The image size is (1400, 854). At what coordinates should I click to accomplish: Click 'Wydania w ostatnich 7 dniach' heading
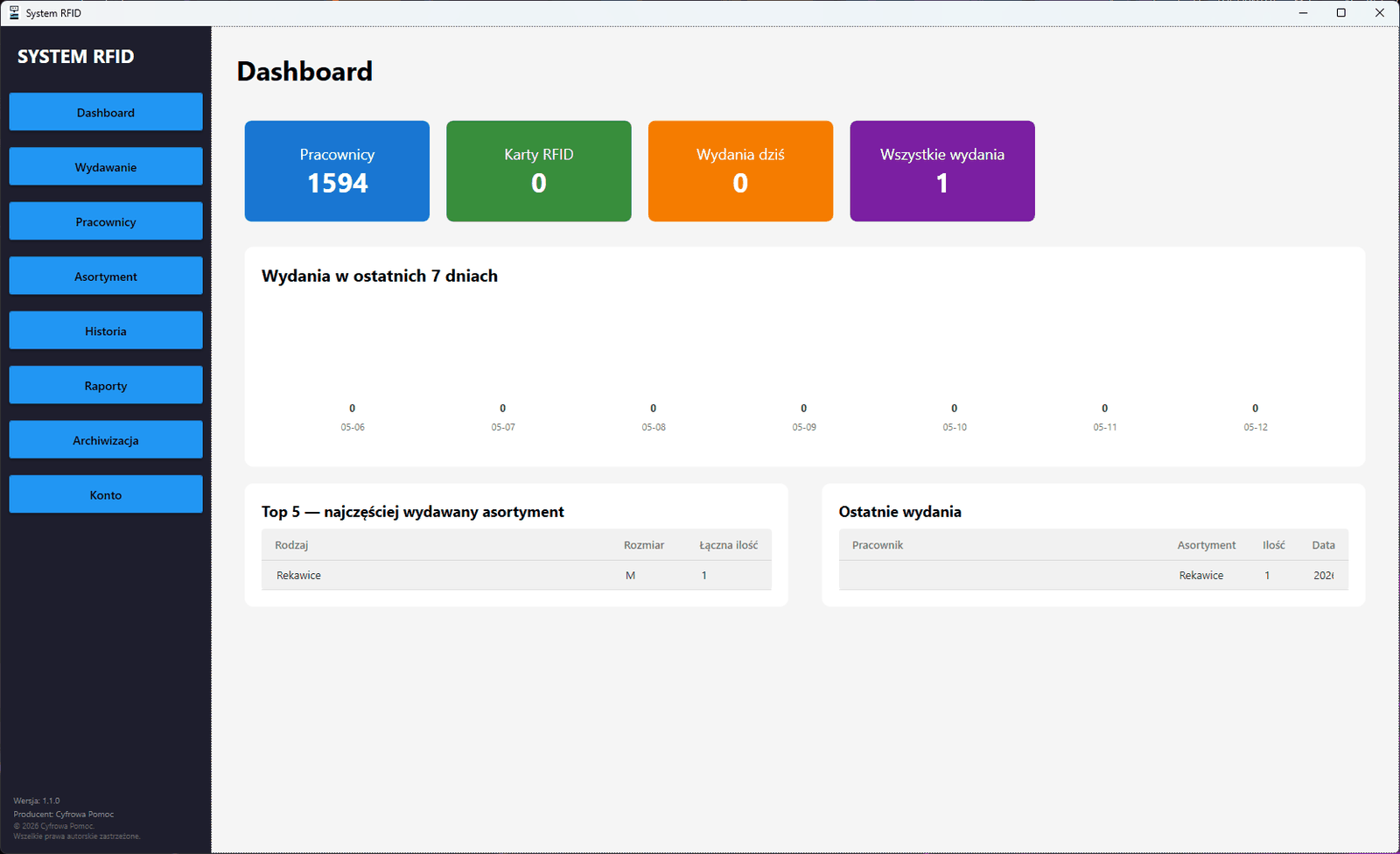[380, 276]
